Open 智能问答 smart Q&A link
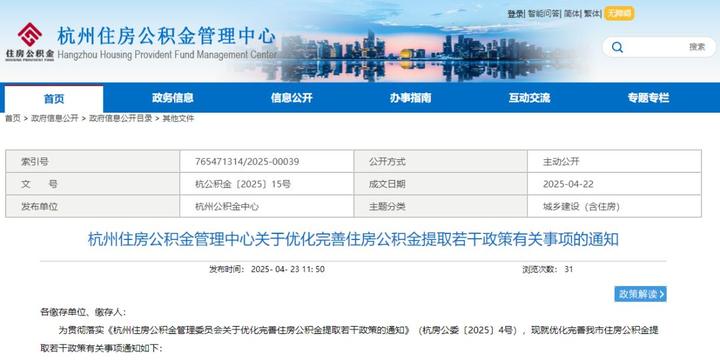Image resolution: width=720 pixels, height=360 pixels. pos(544,14)
